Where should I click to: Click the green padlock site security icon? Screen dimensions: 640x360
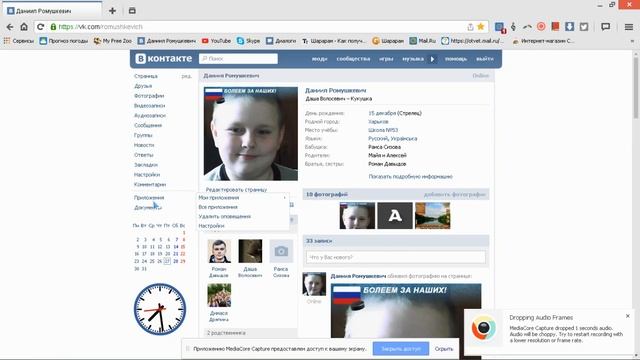click(53, 27)
